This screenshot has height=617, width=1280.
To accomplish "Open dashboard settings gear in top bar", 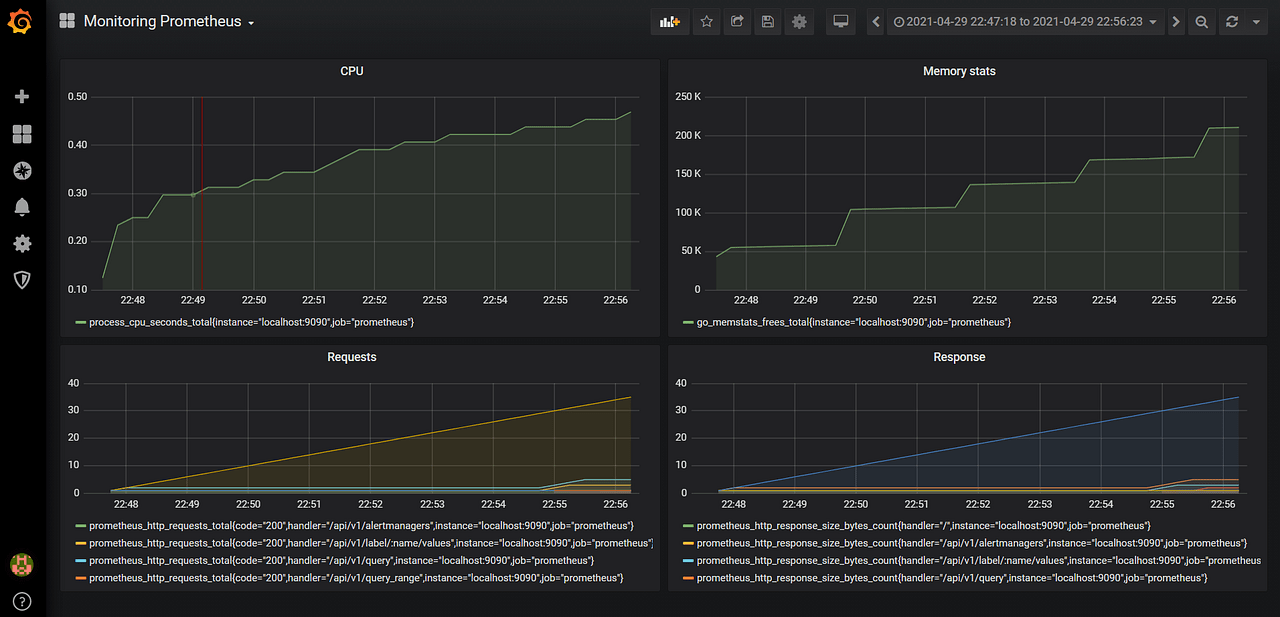I will pos(799,21).
